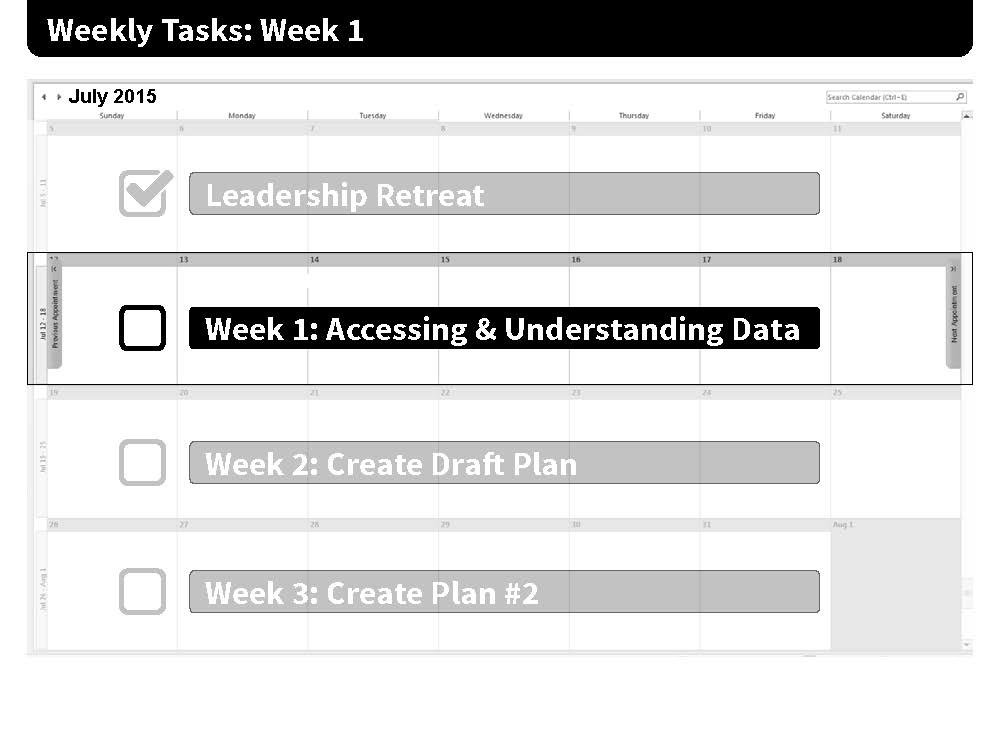
Task: Open the Week 2: Create Draft Plan event
Action: [x=504, y=462]
